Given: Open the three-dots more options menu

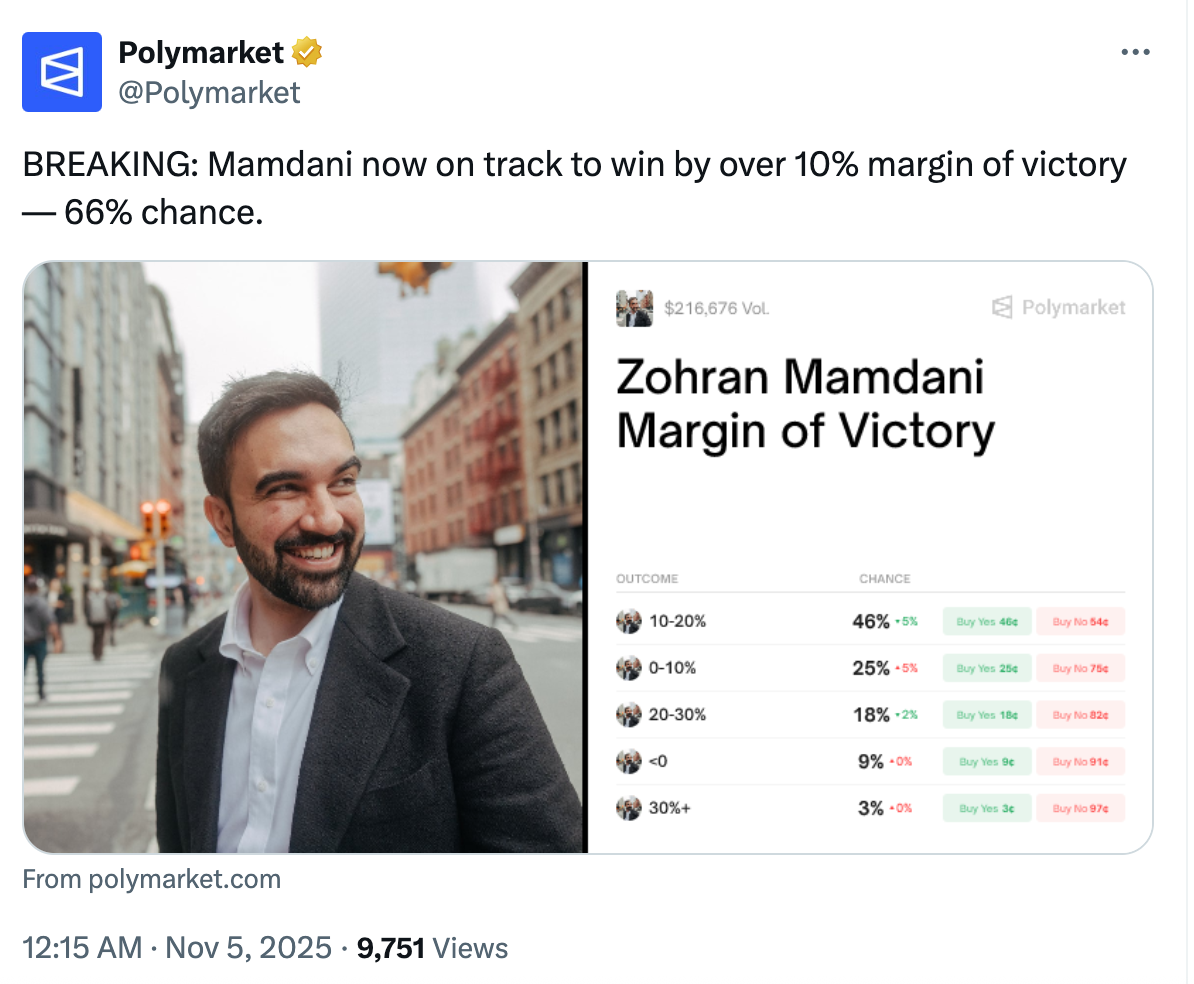Looking at the screenshot, I should tap(1135, 53).
